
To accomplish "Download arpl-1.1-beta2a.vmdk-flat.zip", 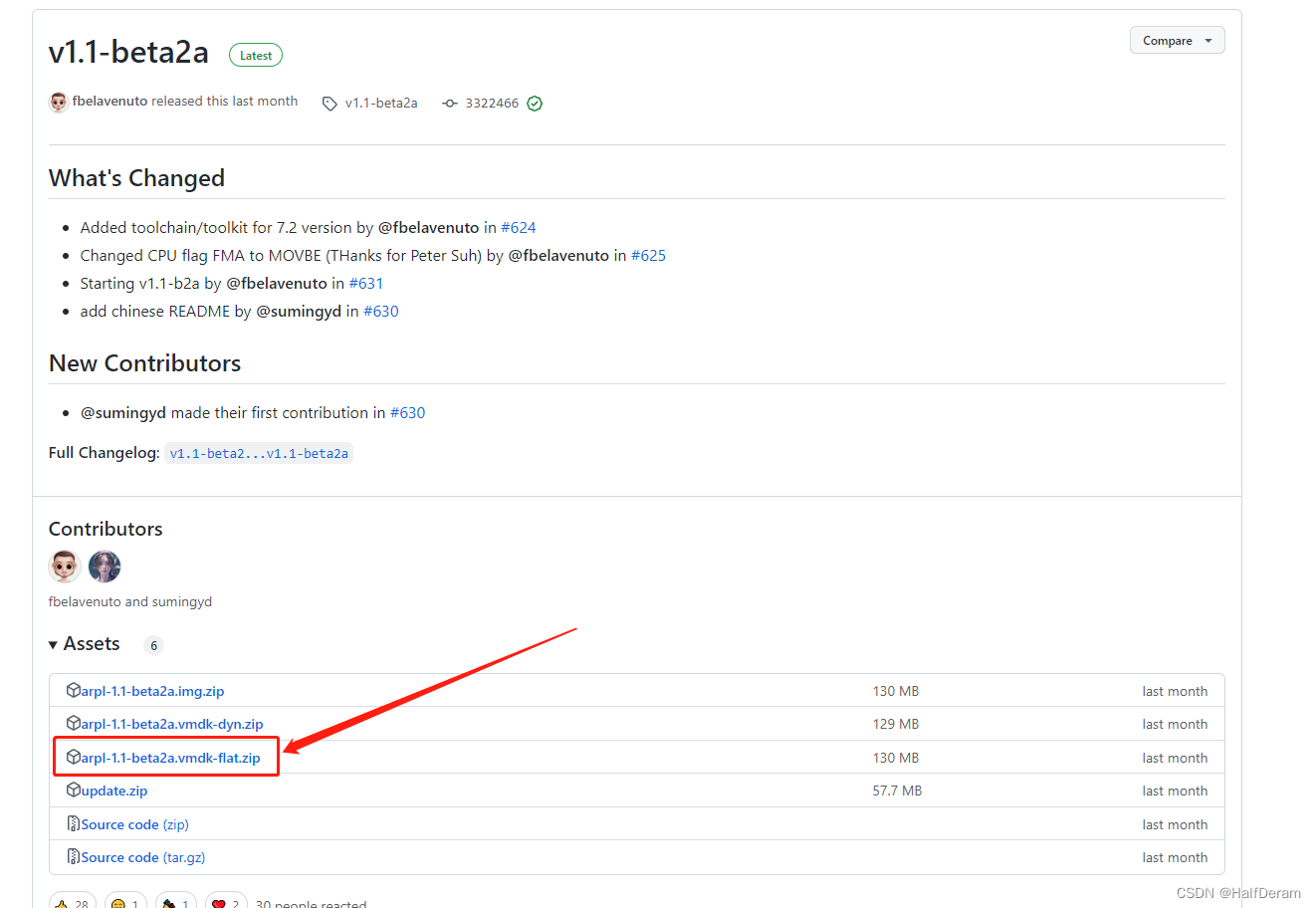I will click(x=170, y=758).
